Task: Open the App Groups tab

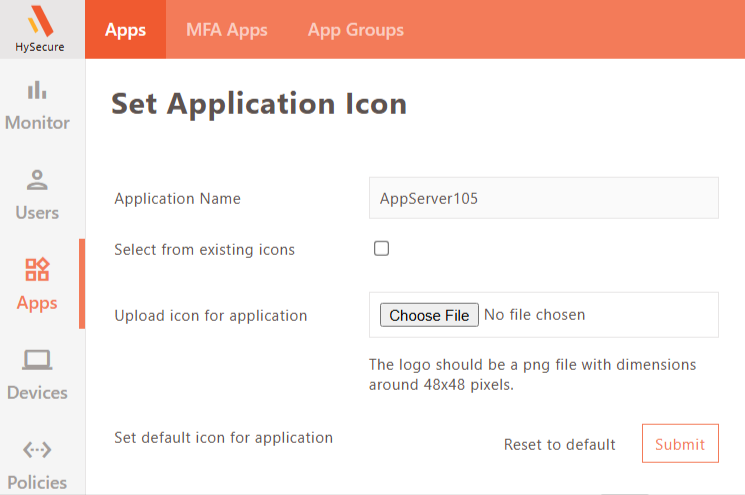Action: (x=356, y=30)
